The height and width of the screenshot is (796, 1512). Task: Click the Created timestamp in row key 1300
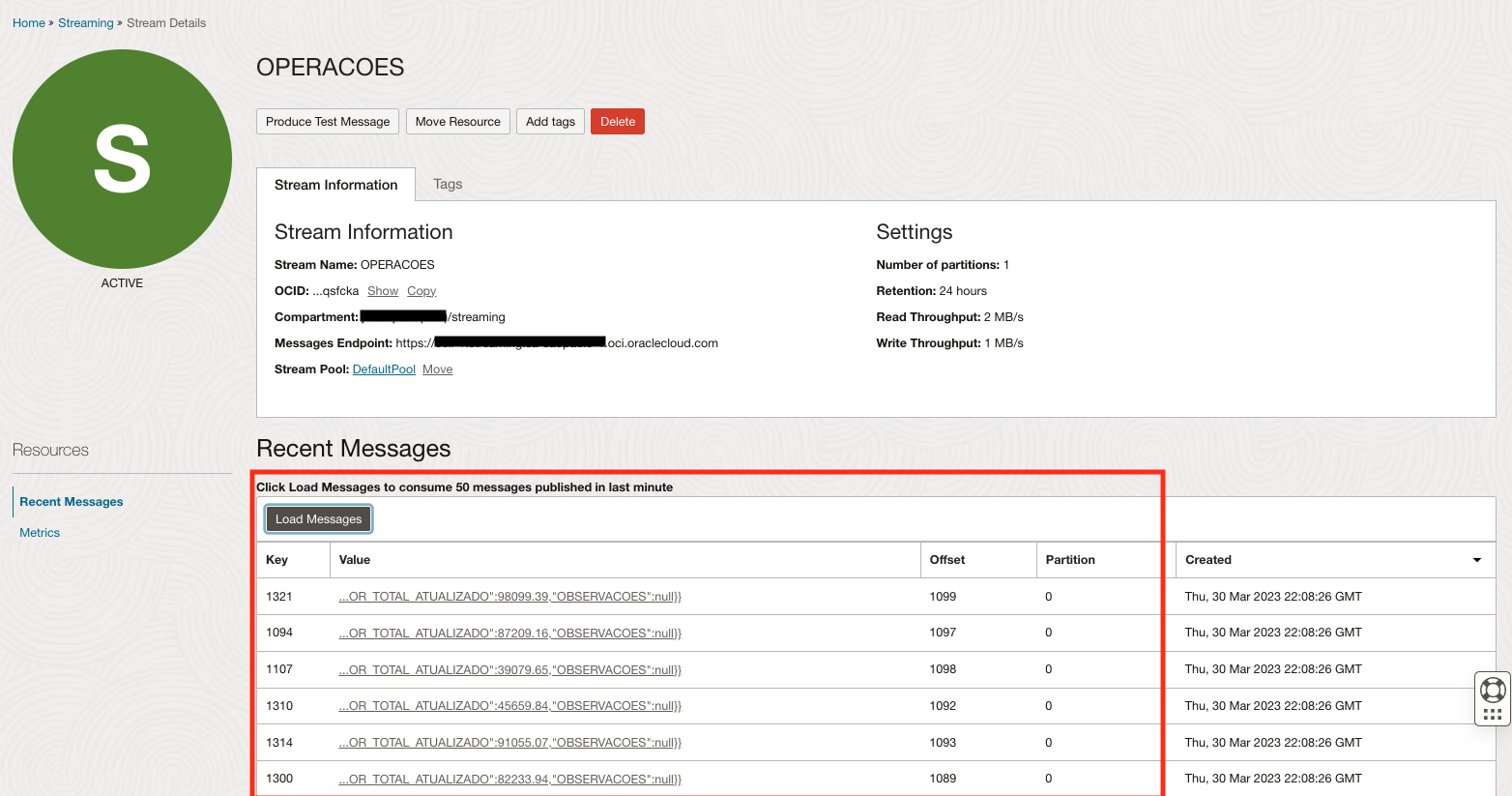pos(1273,779)
